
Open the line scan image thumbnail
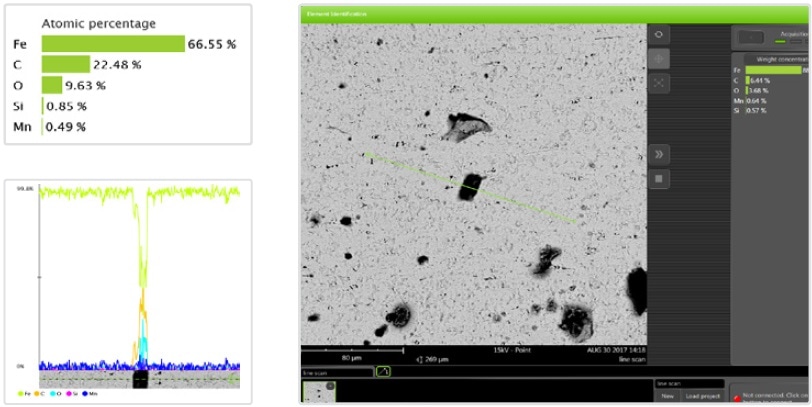point(319,391)
